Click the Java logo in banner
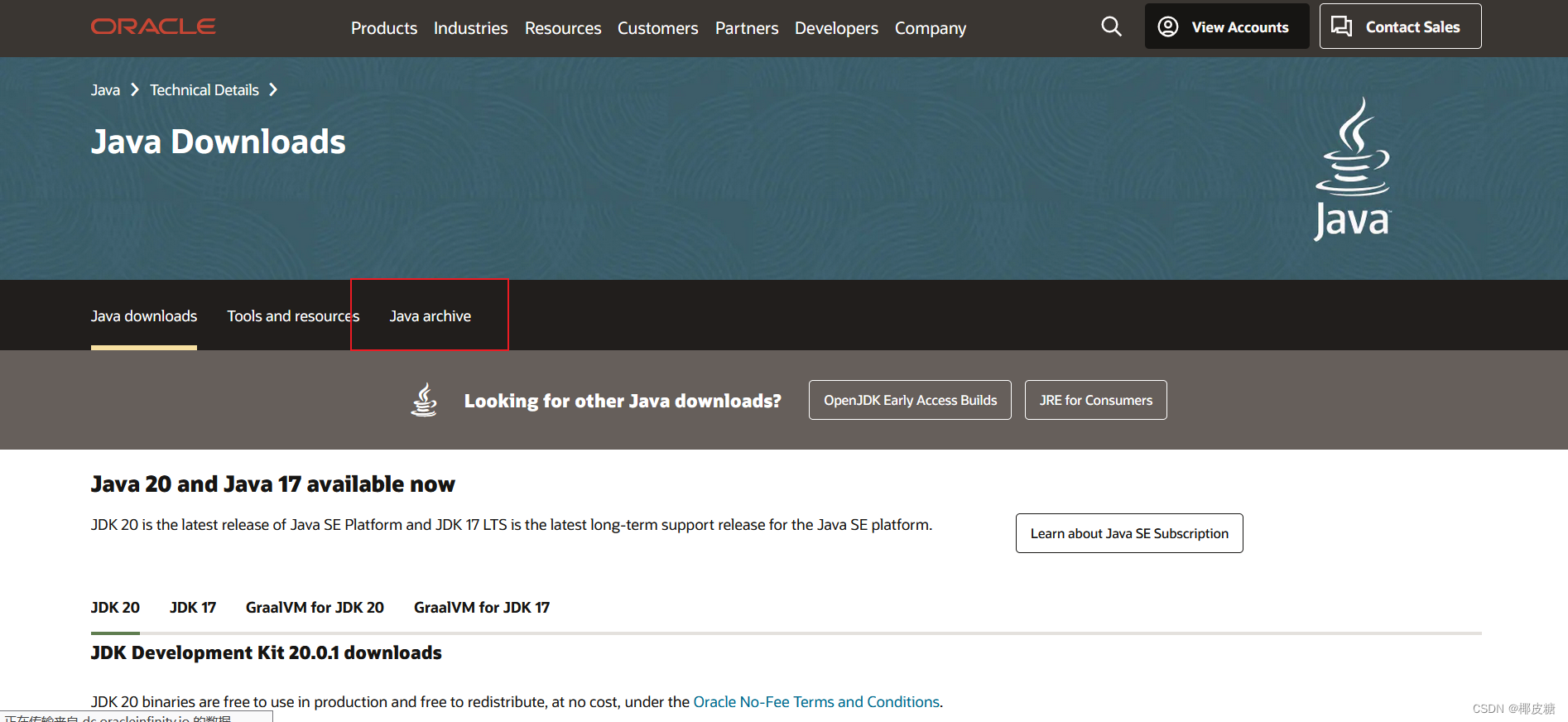Screen dimensions: 1568x722 [x=1353, y=169]
